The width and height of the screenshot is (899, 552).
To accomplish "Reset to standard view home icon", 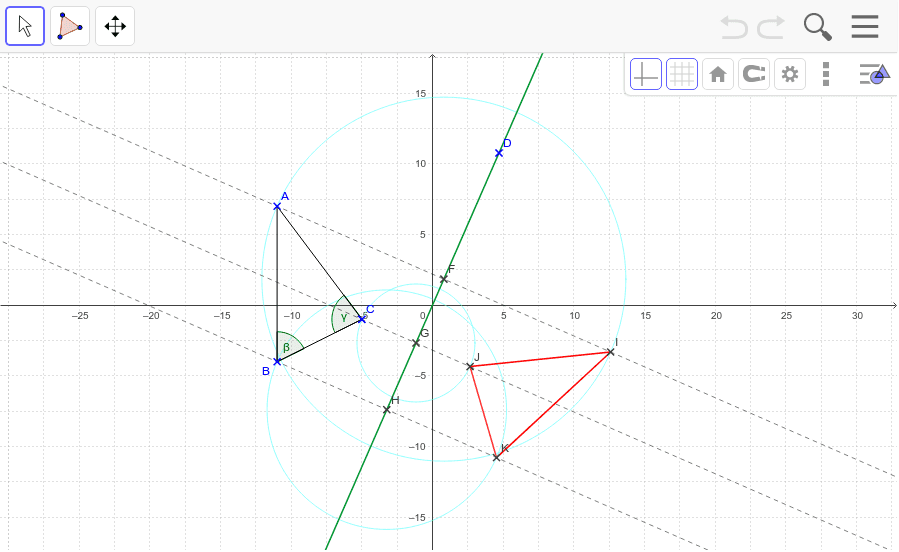I will tap(718, 74).
